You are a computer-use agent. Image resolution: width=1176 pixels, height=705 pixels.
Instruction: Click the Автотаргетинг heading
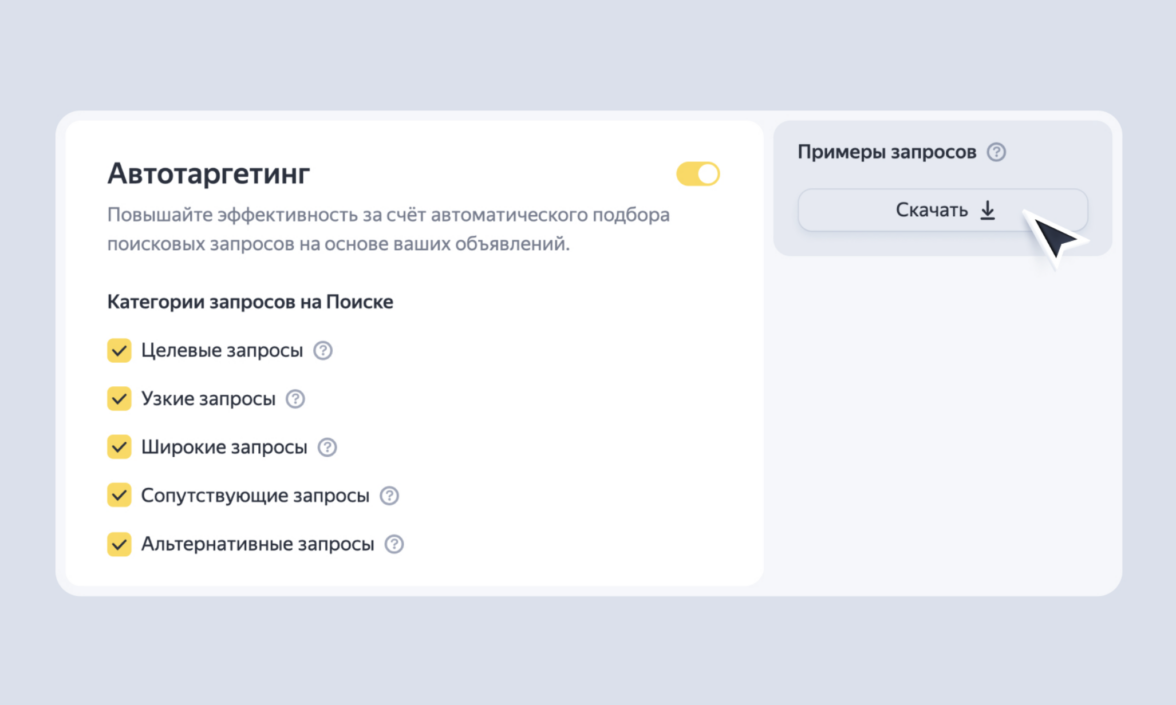(x=209, y=174)
